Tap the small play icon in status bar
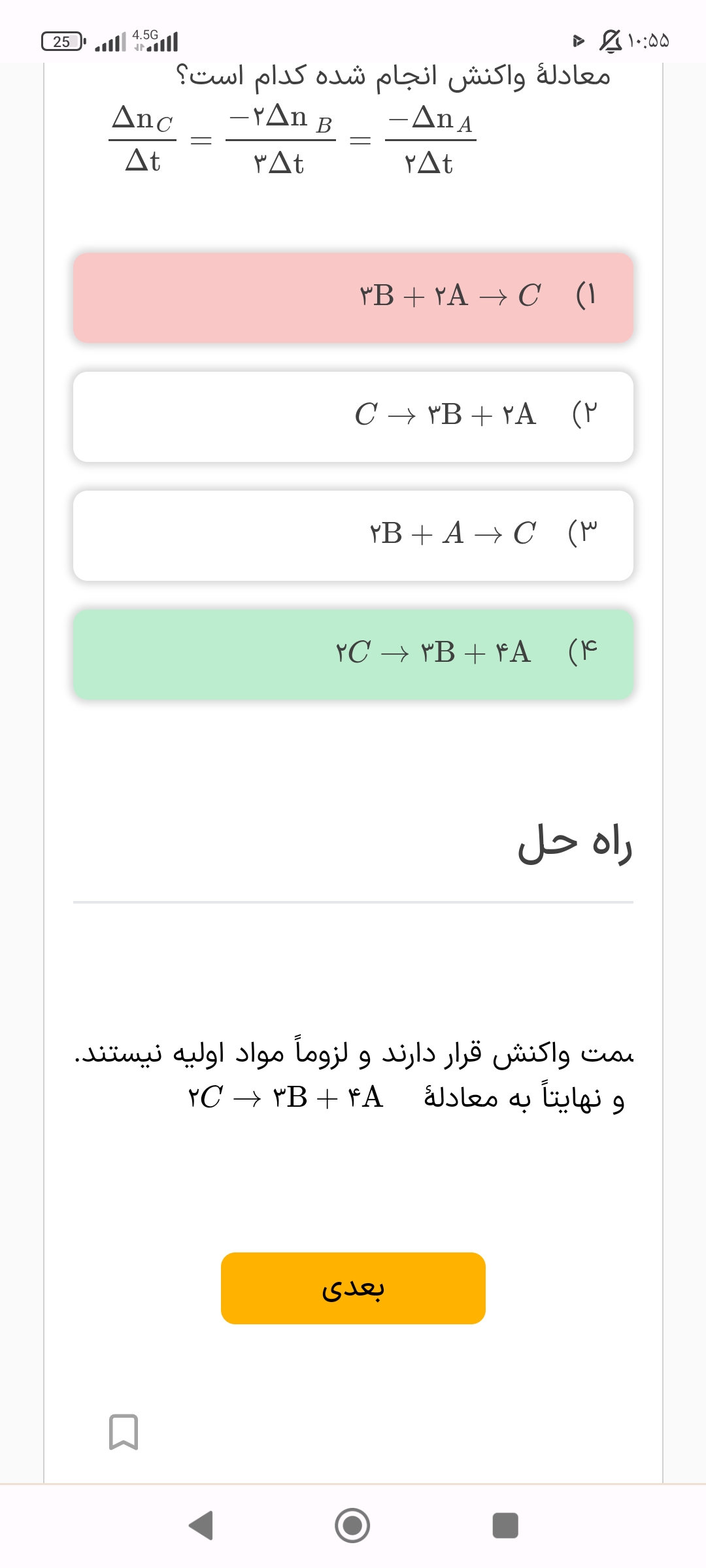 coord(578,41)
